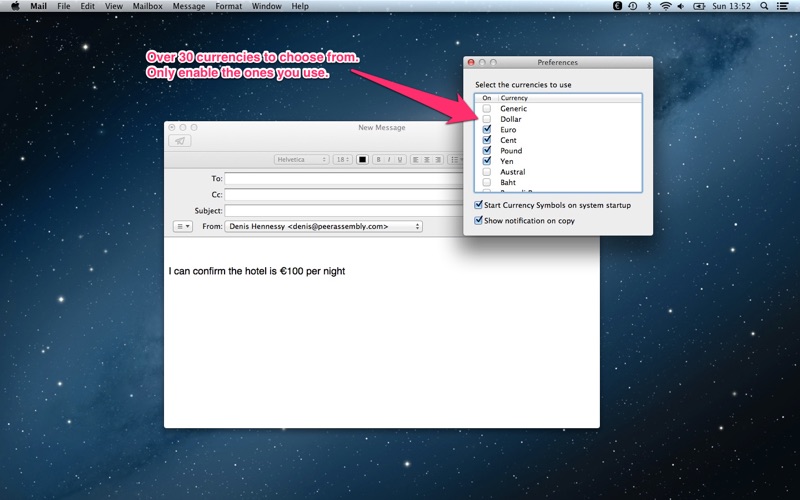Screen dimensions: 800x500
Task: Disable the Cent currency checkbox
Action: click(487, 140)
